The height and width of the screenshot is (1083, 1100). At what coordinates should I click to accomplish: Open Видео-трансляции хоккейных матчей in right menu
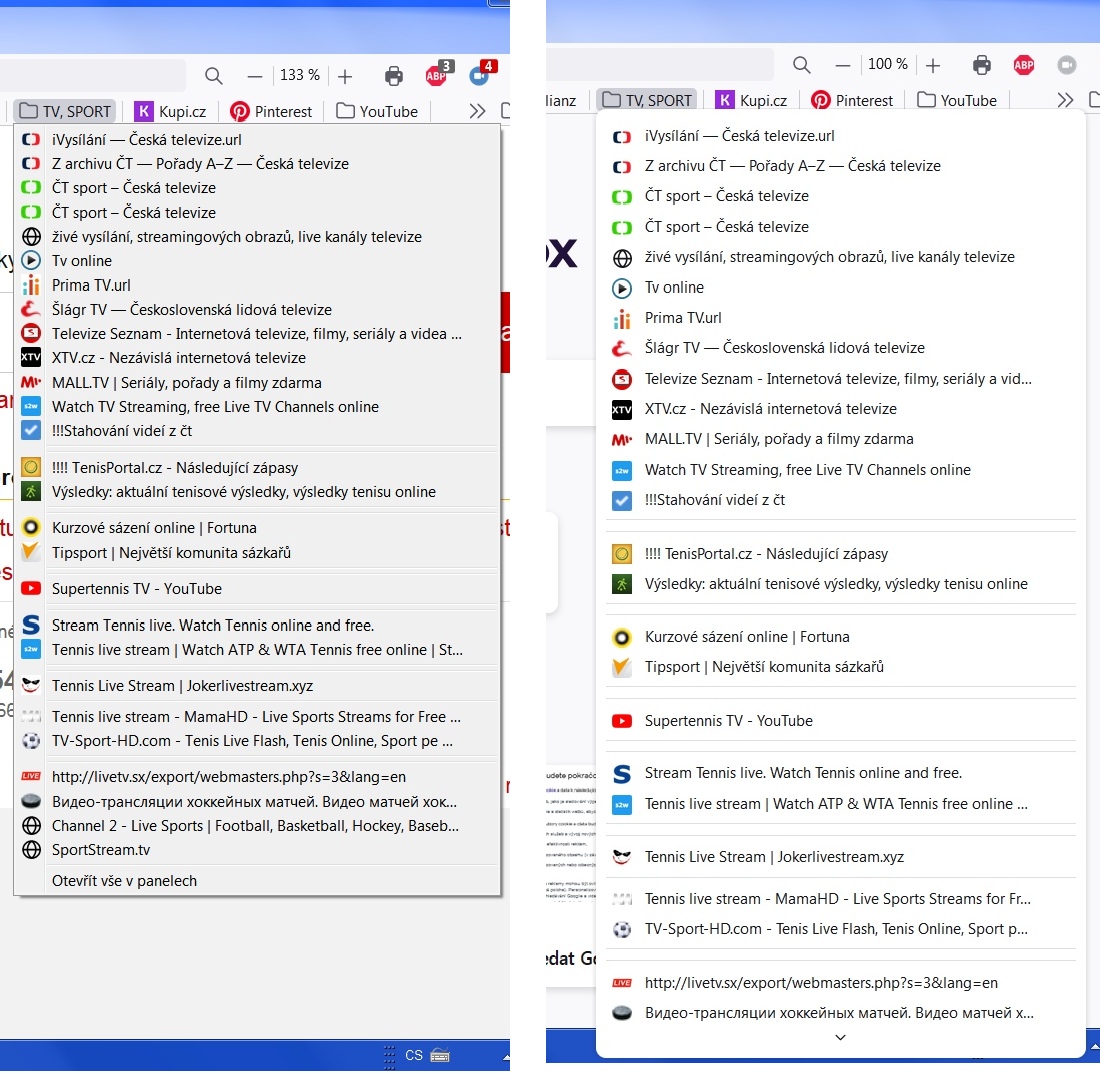click(x=840, y=1013)
